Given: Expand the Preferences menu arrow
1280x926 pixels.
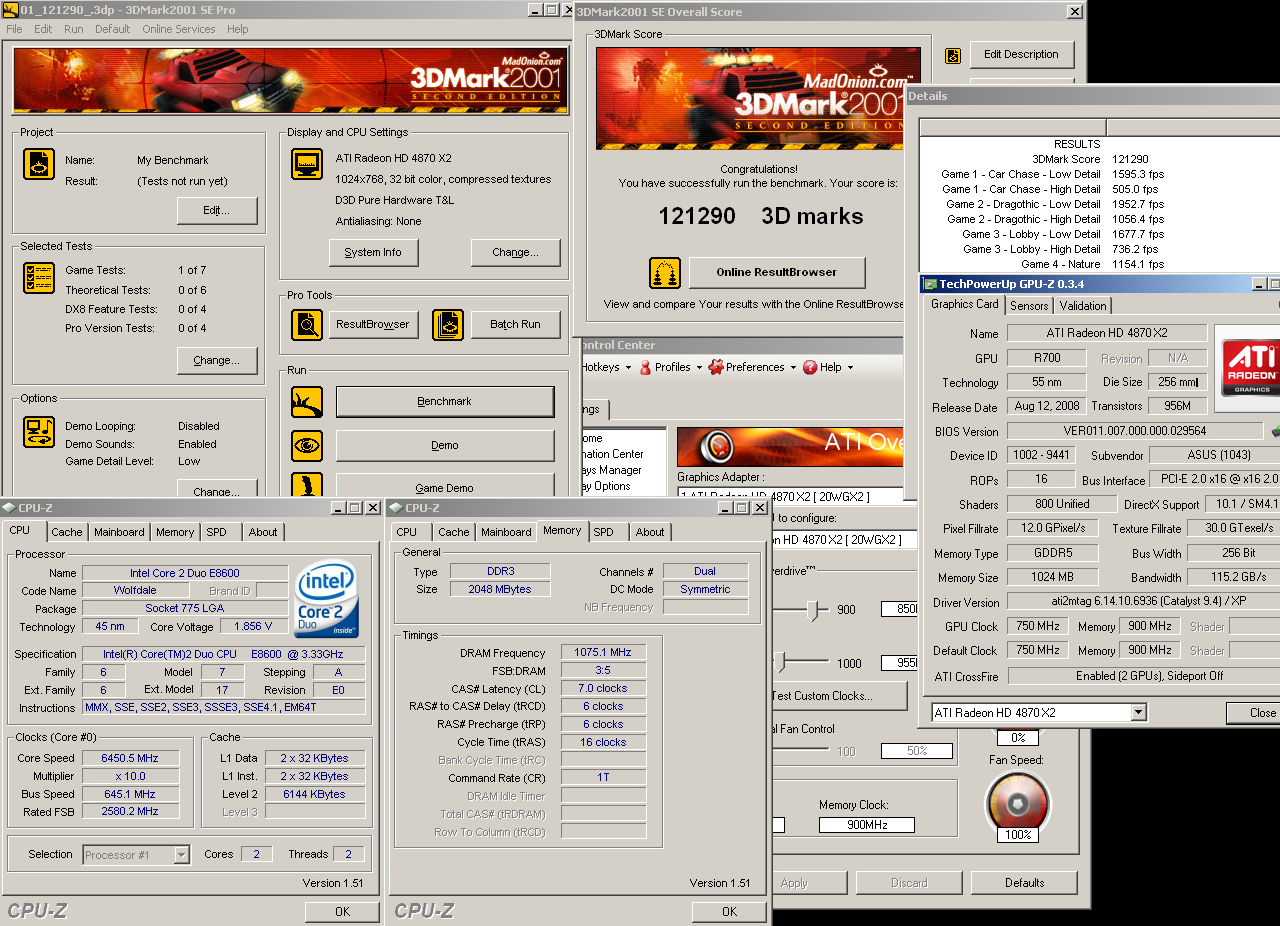Looking at the screenshot, I should [x=792, y=367].
